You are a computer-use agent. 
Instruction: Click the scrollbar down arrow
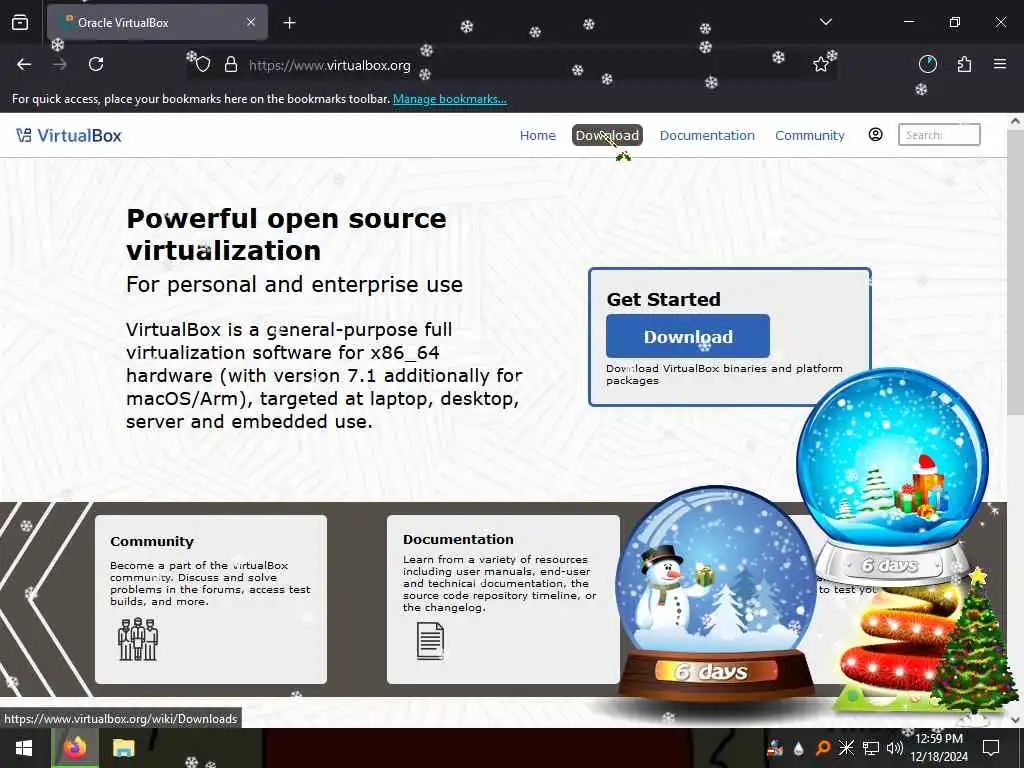click(1015, 718)
